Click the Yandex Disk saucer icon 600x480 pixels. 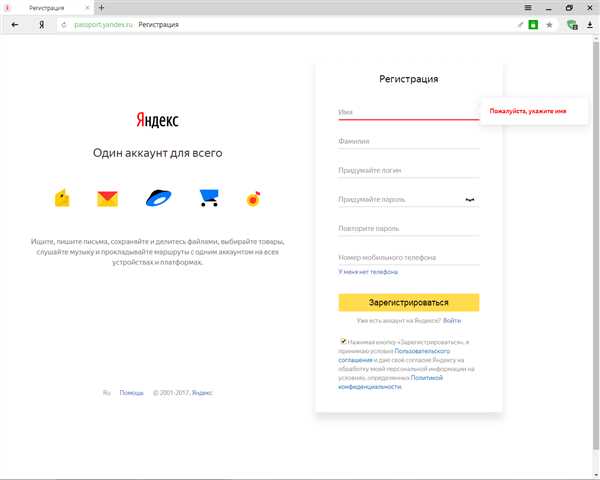tap(158, 198)
